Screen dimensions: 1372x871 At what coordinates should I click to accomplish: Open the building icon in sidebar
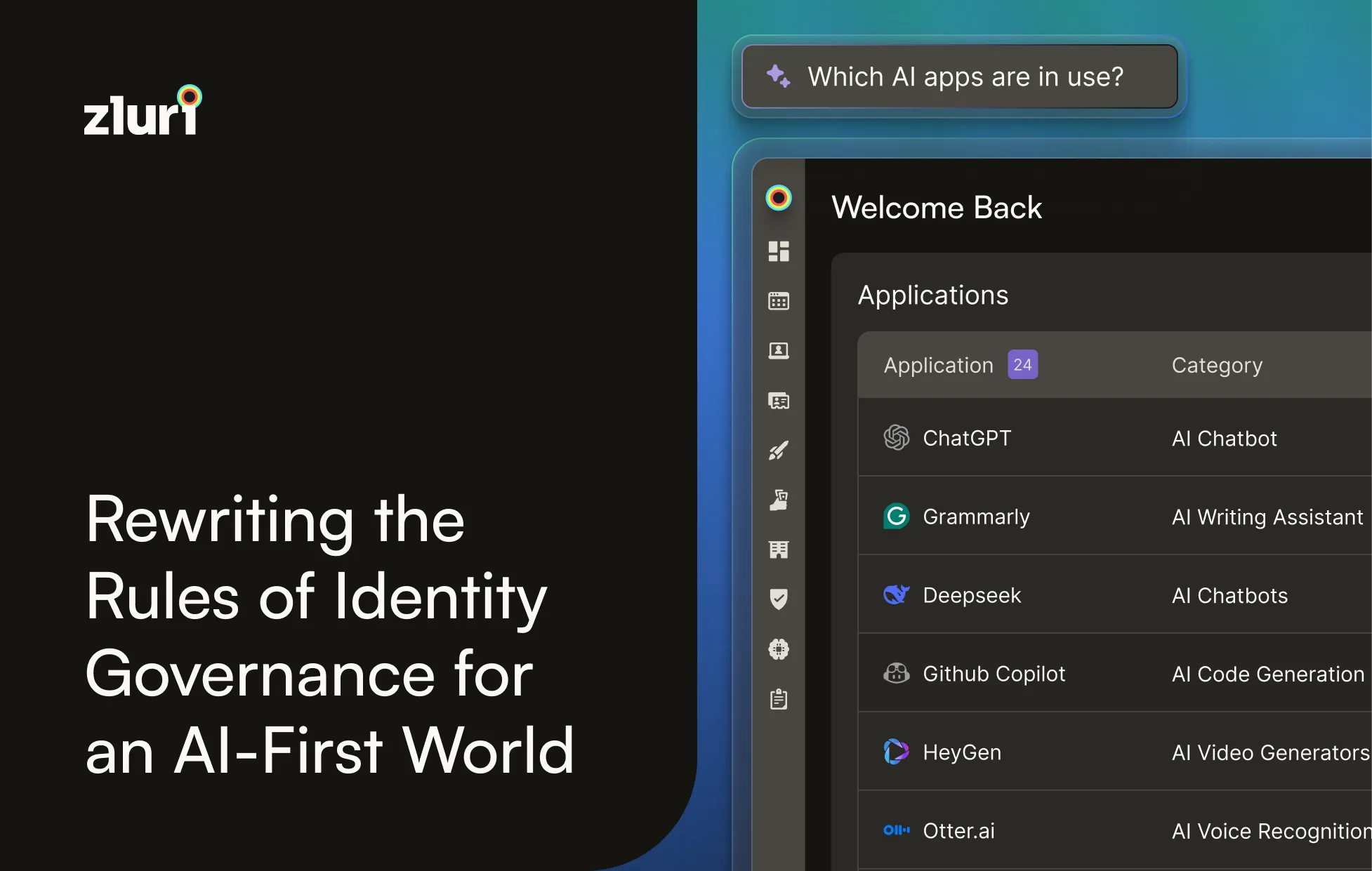(779, 550)
